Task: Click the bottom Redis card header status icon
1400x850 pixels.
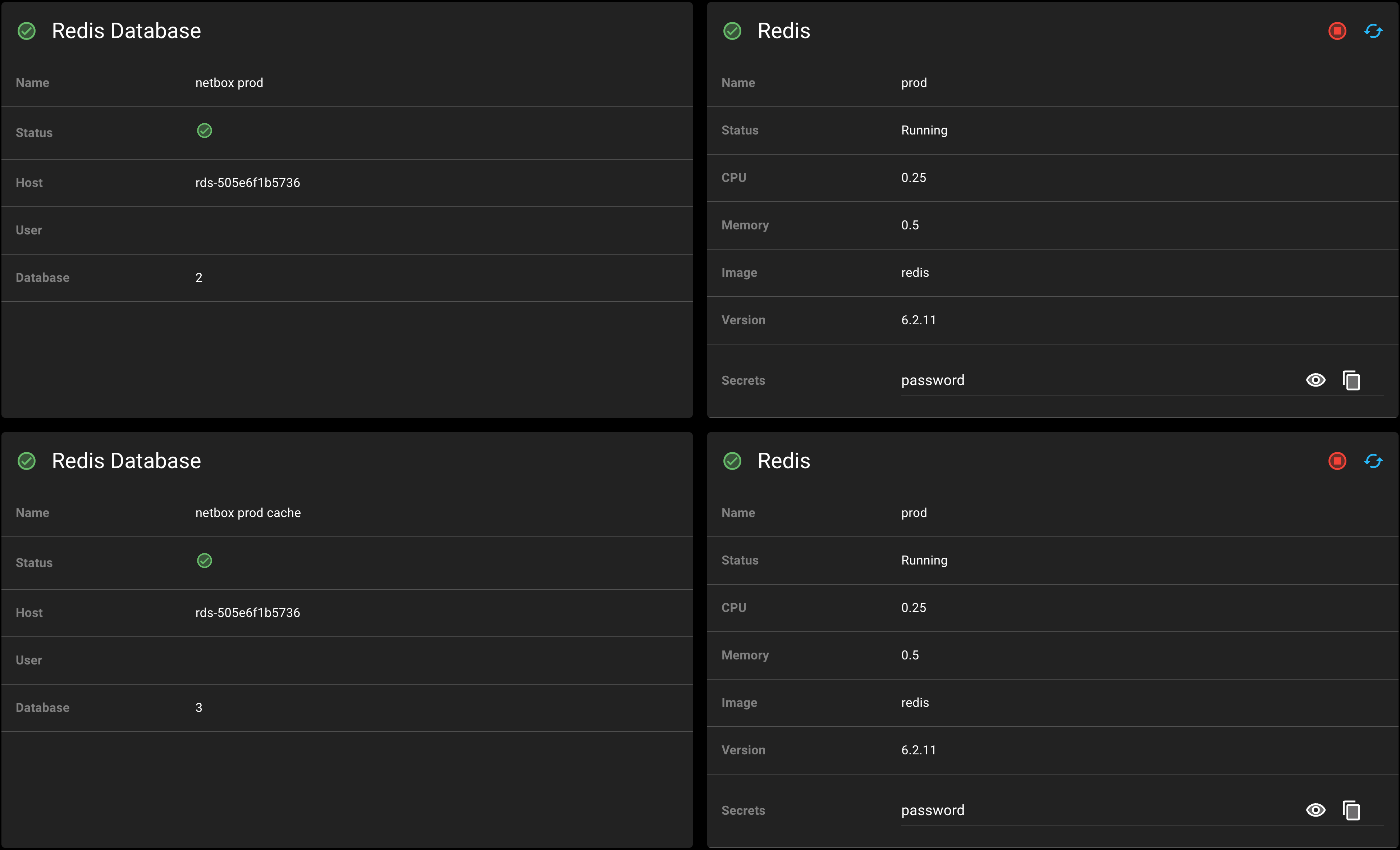Action: (732, 461)
